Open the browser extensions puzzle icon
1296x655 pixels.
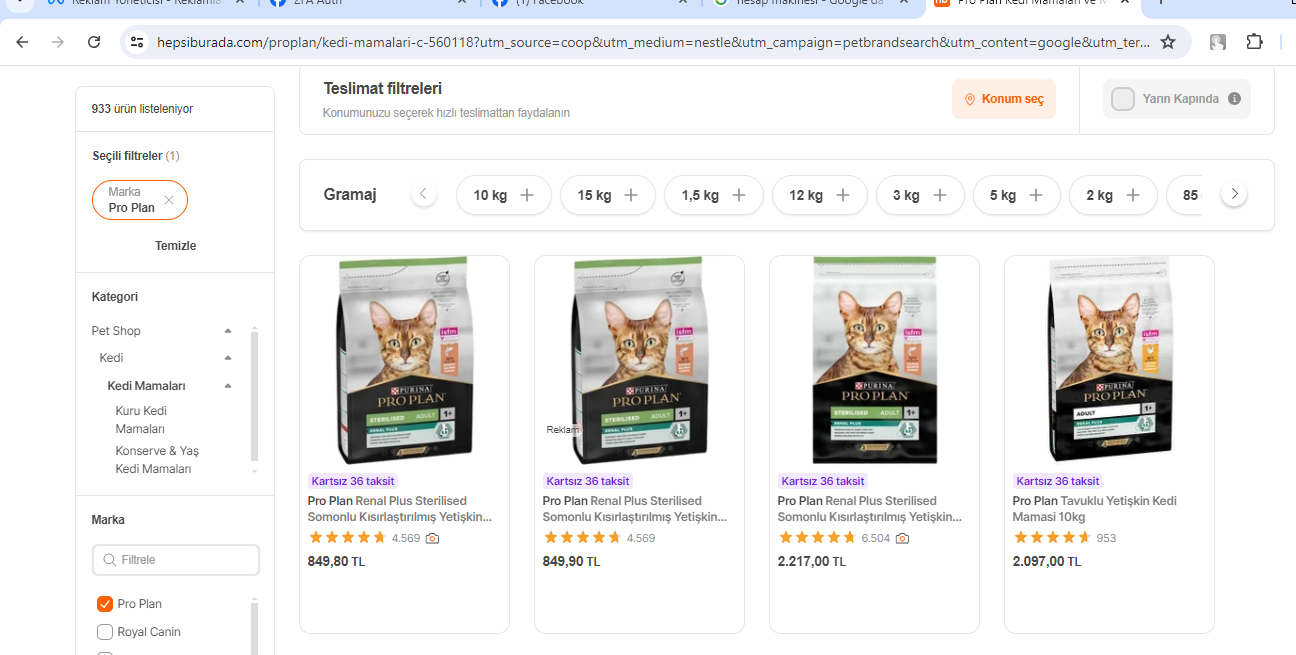pos(1254,42)
